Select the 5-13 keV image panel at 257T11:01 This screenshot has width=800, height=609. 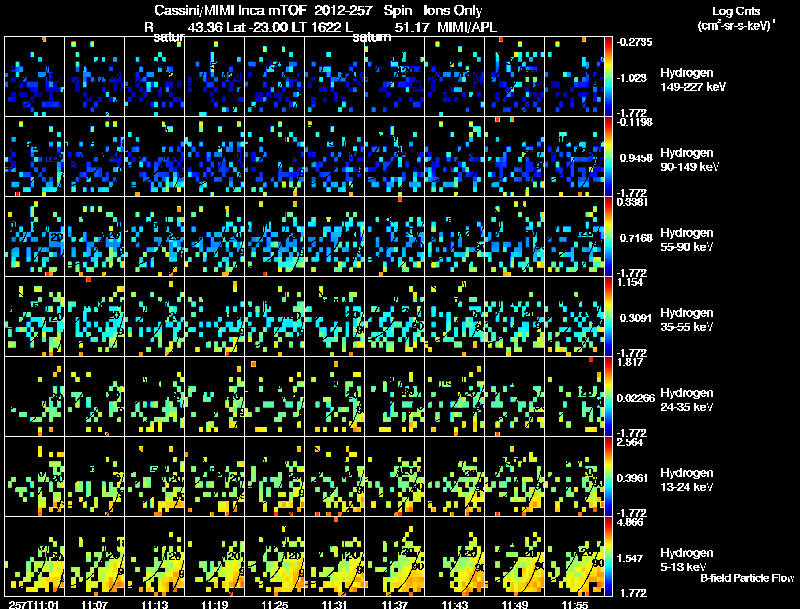34,557
